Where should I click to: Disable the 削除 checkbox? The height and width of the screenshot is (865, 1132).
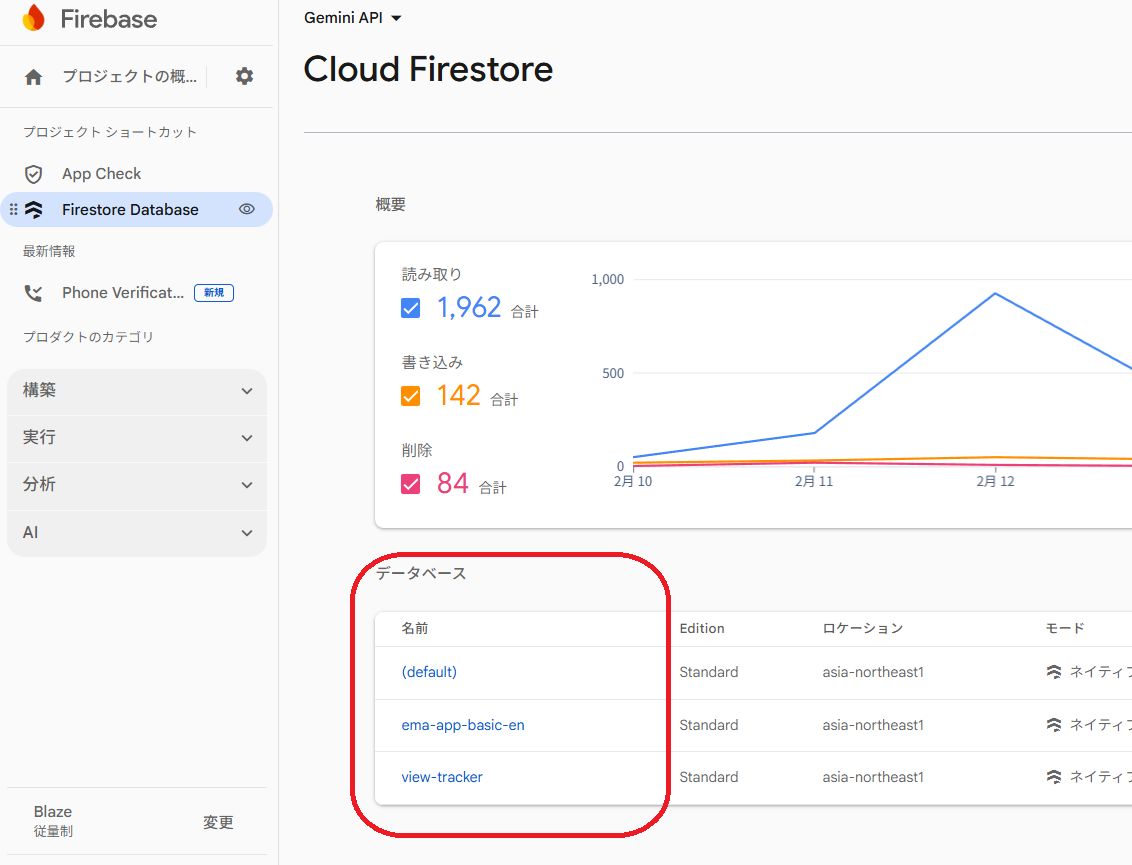coord(410,483)
